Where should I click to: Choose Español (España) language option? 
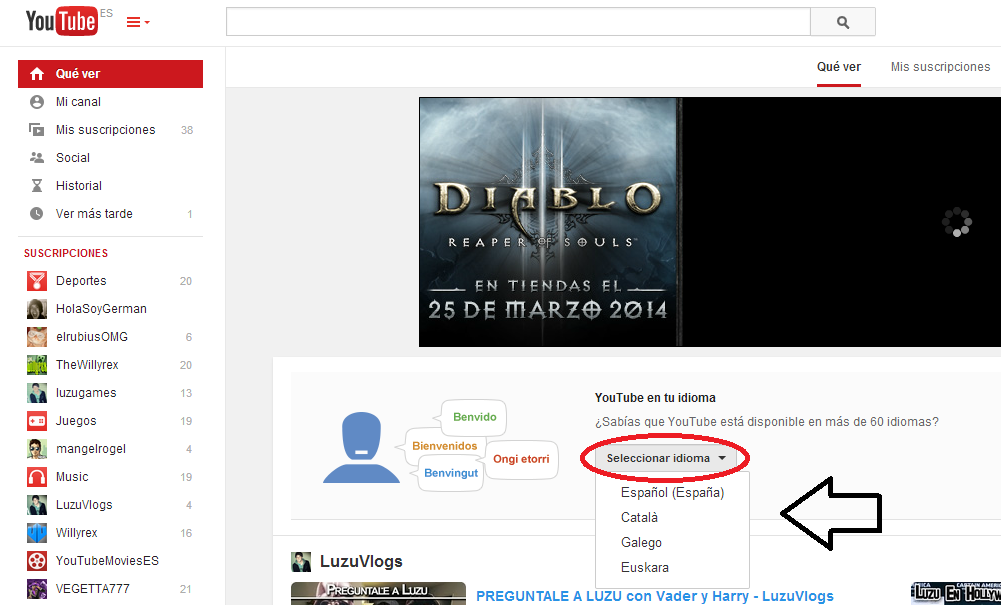[x=672, y=493]
